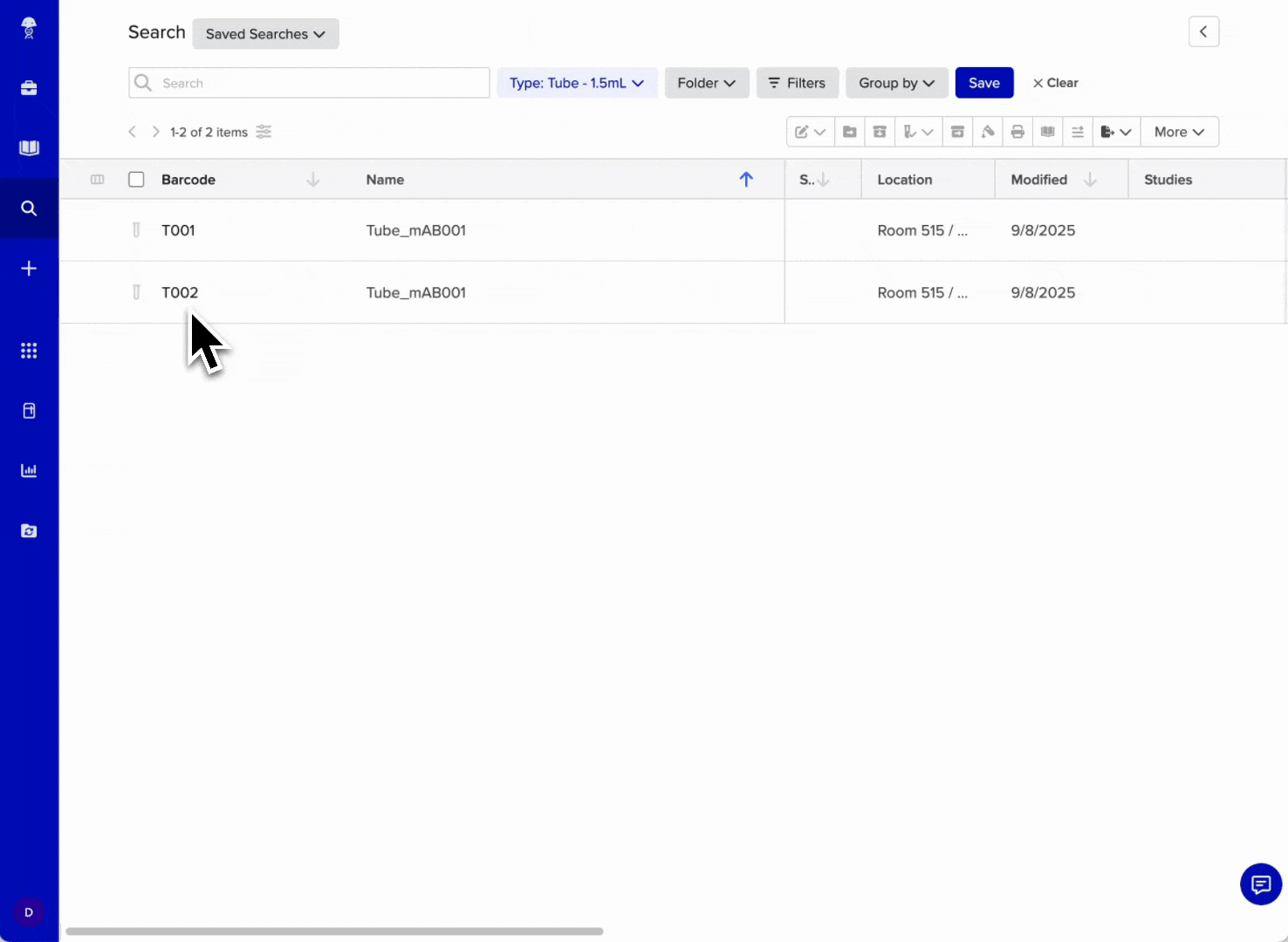Viewport: 1288px width, 942px height.
Task: Open the table display settings sliders icon
Action: tap(264, 132)
